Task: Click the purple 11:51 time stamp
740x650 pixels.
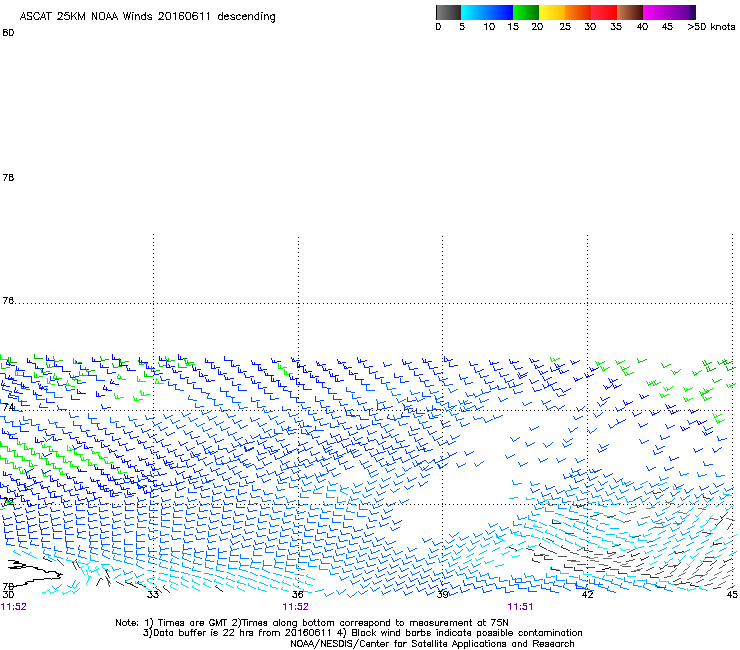Action: [x=520, y=607]
